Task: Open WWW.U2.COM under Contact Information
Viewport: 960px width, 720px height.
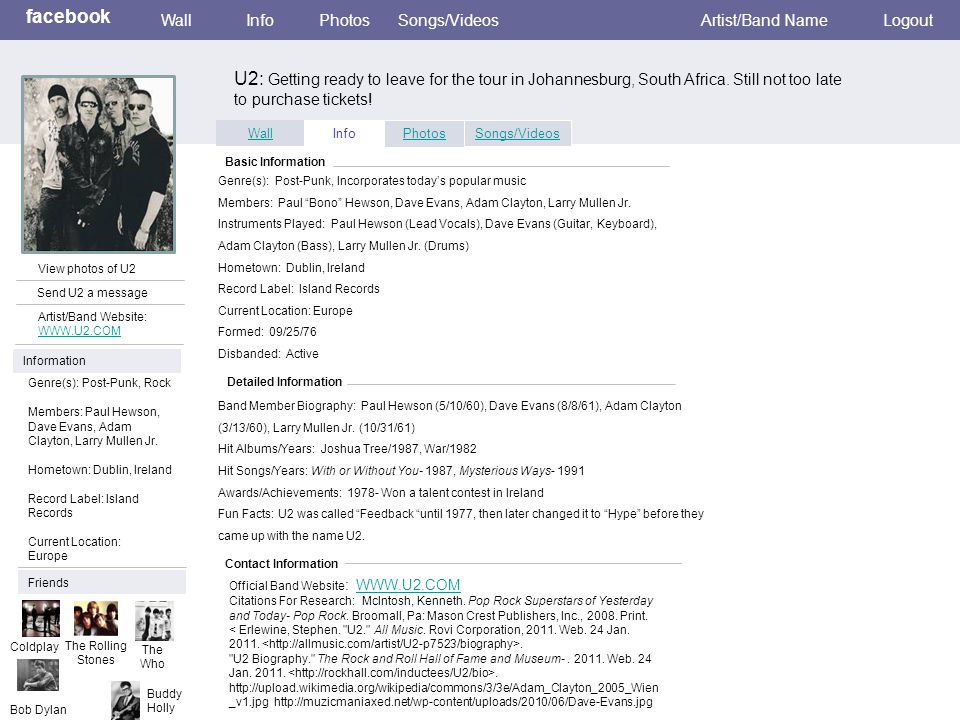Action: point(408,585)
